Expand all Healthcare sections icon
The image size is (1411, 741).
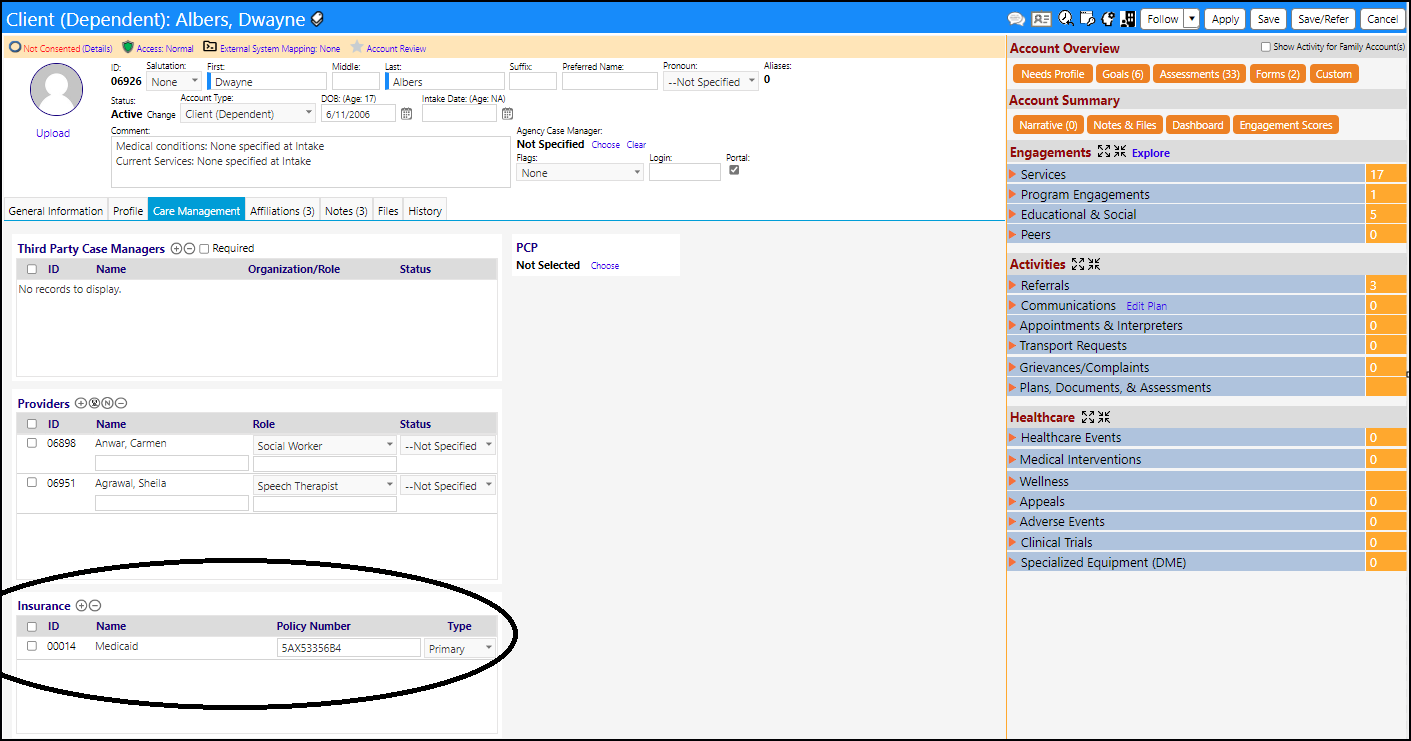click(x=1088, y=417)
